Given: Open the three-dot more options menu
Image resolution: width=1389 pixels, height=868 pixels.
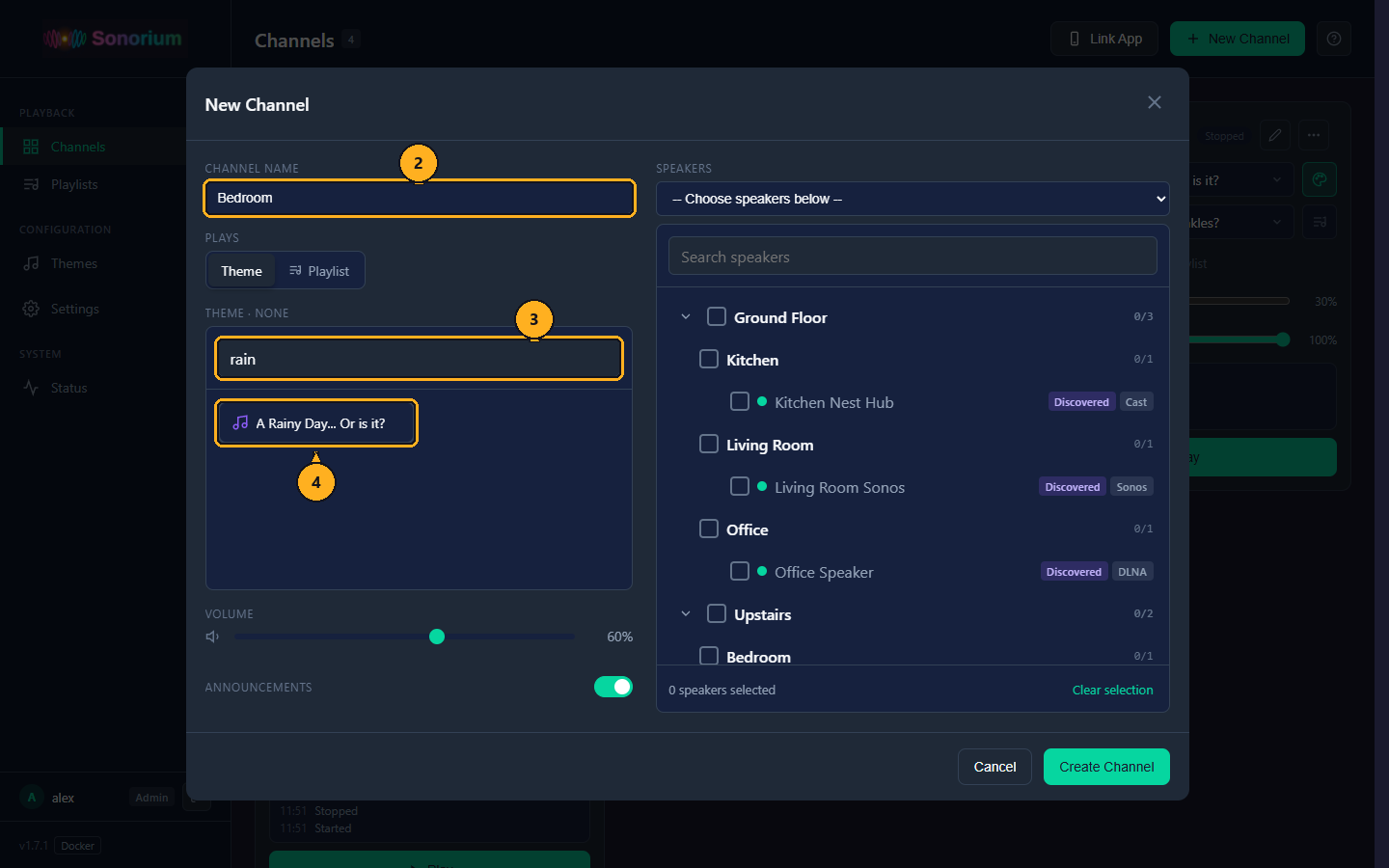Looking at the screenshot, I should point(1314,135).
